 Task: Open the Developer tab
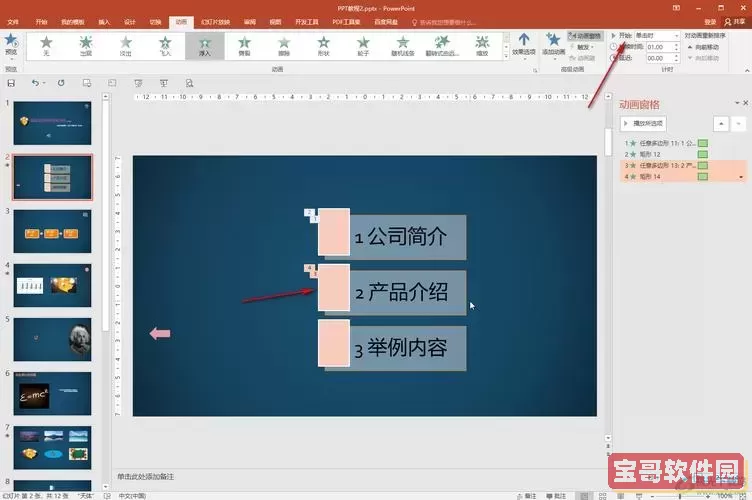[x=307, y=22]
